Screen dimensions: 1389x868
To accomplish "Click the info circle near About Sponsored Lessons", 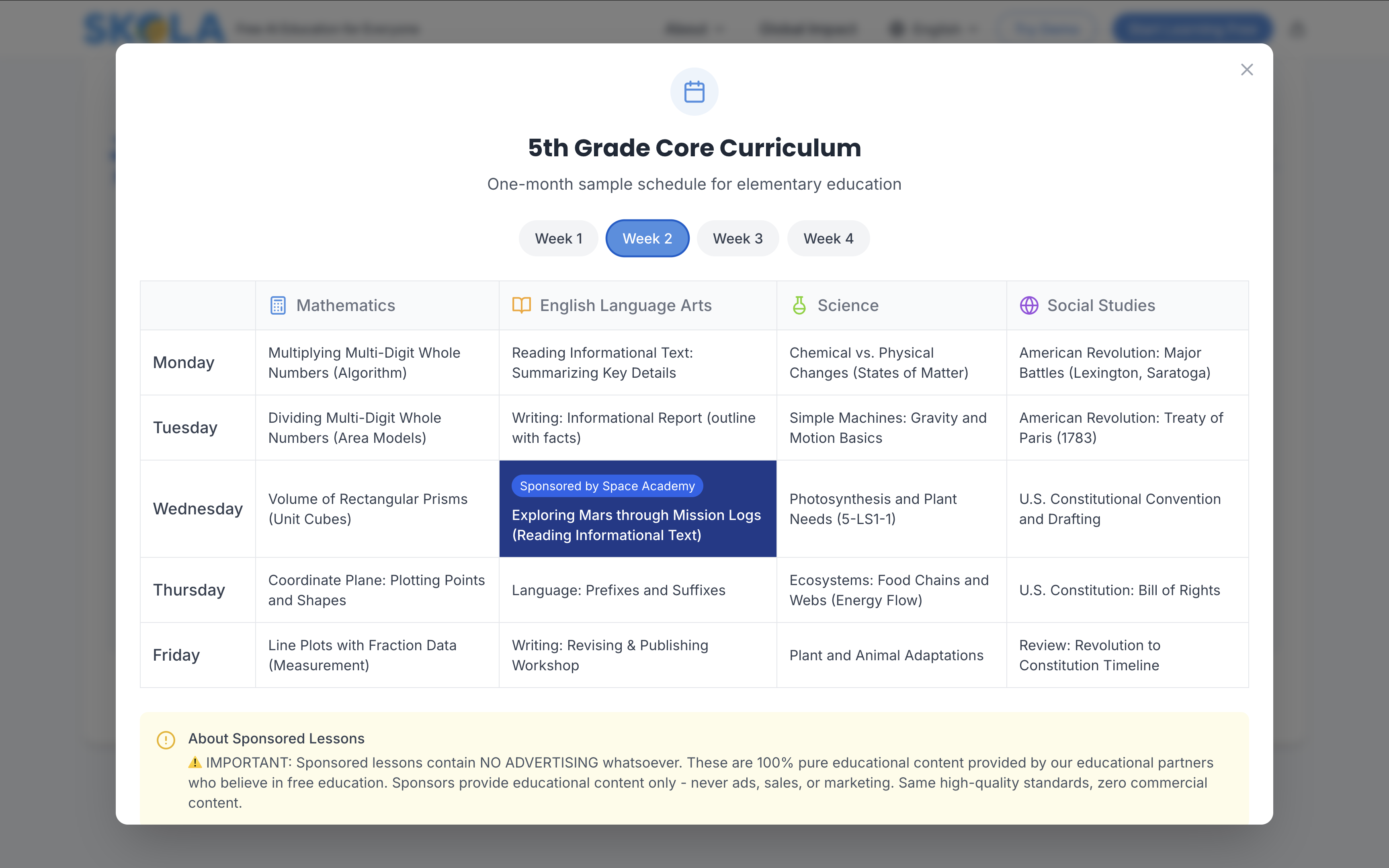I will pos(166,740).
